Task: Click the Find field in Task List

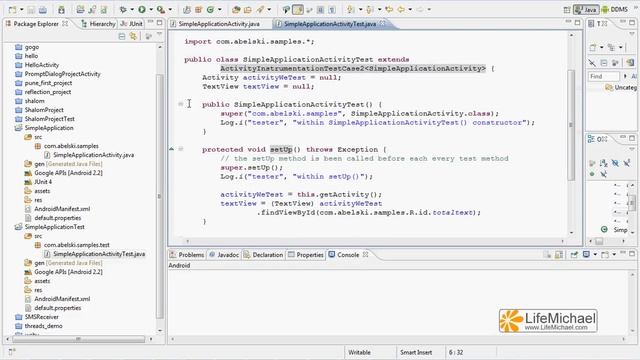Action: pos(604,76)
